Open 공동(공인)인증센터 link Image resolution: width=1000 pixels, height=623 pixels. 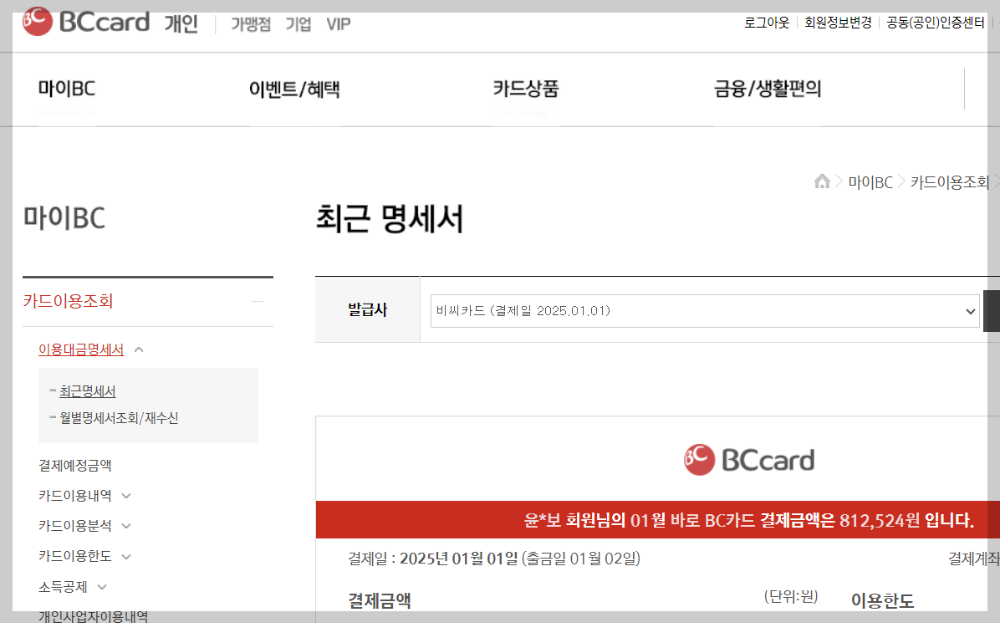[936, 23]
